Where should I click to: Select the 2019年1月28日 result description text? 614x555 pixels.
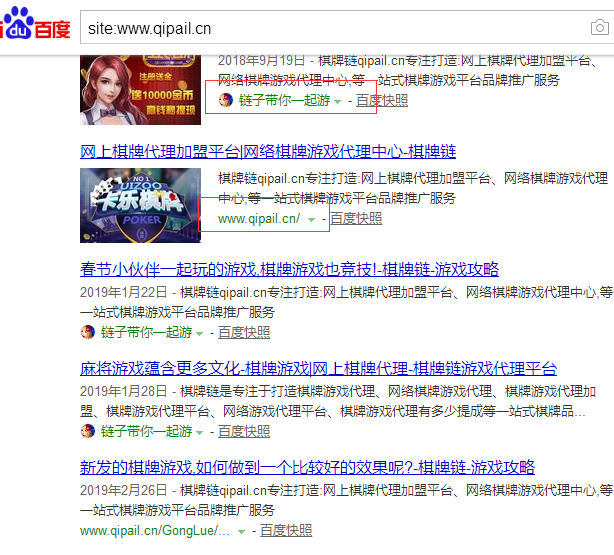[x=338, y=401]
